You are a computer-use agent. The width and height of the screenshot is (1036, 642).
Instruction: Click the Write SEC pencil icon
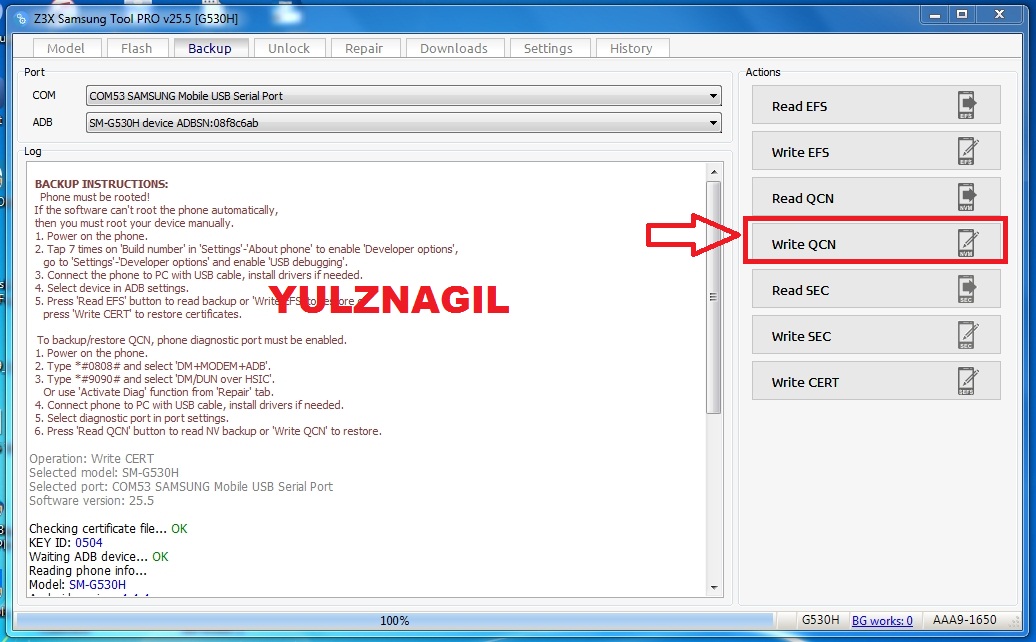[967, 336]
